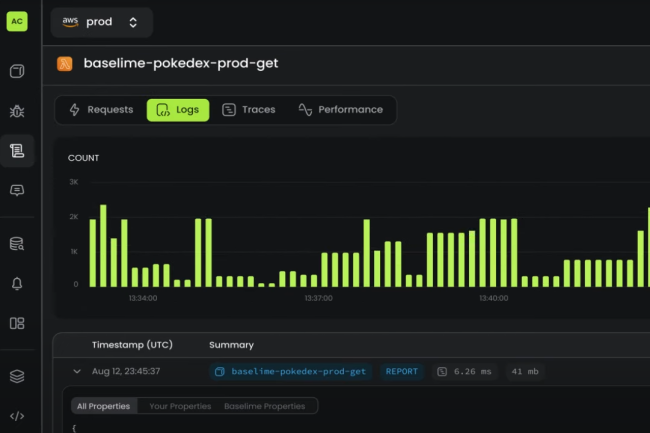Switch to the Traces tab
The image size is (650, 433).
(x=249, y=110)
